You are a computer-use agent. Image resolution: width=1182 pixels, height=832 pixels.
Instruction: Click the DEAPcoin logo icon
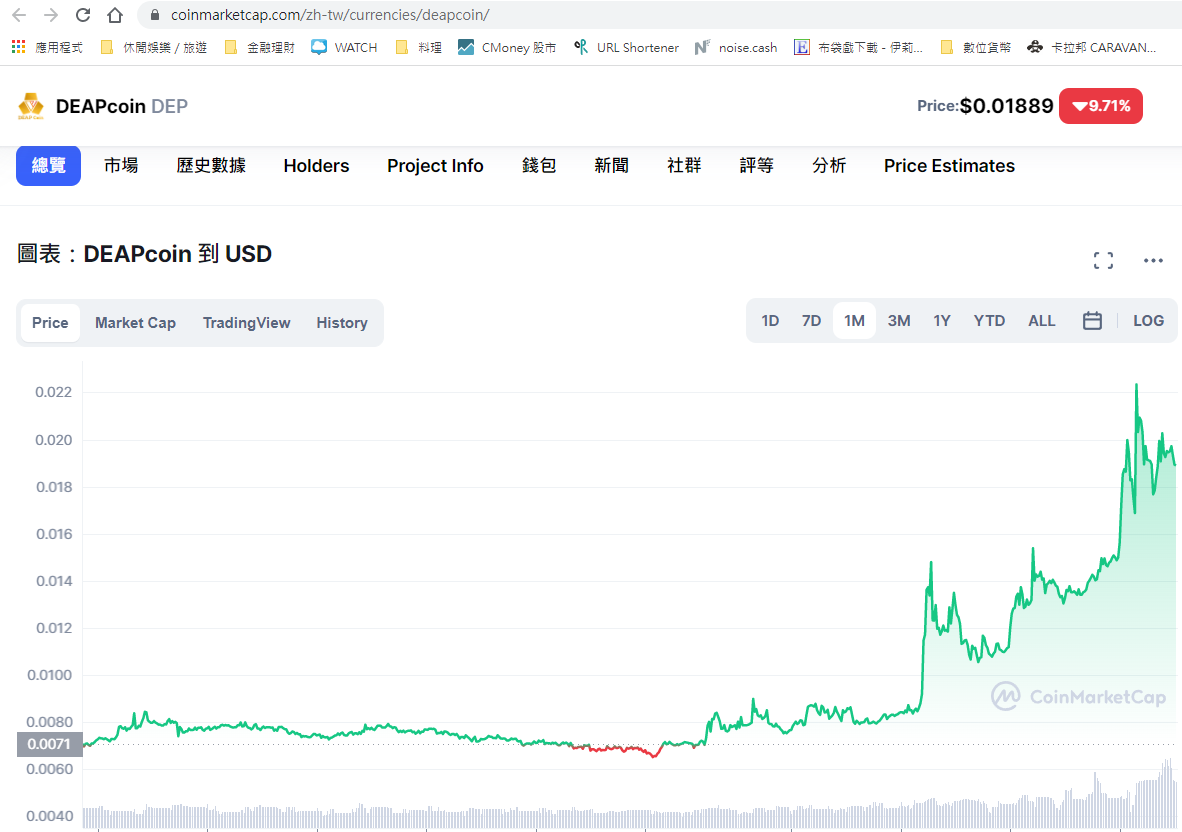click(x=31, y=106)
